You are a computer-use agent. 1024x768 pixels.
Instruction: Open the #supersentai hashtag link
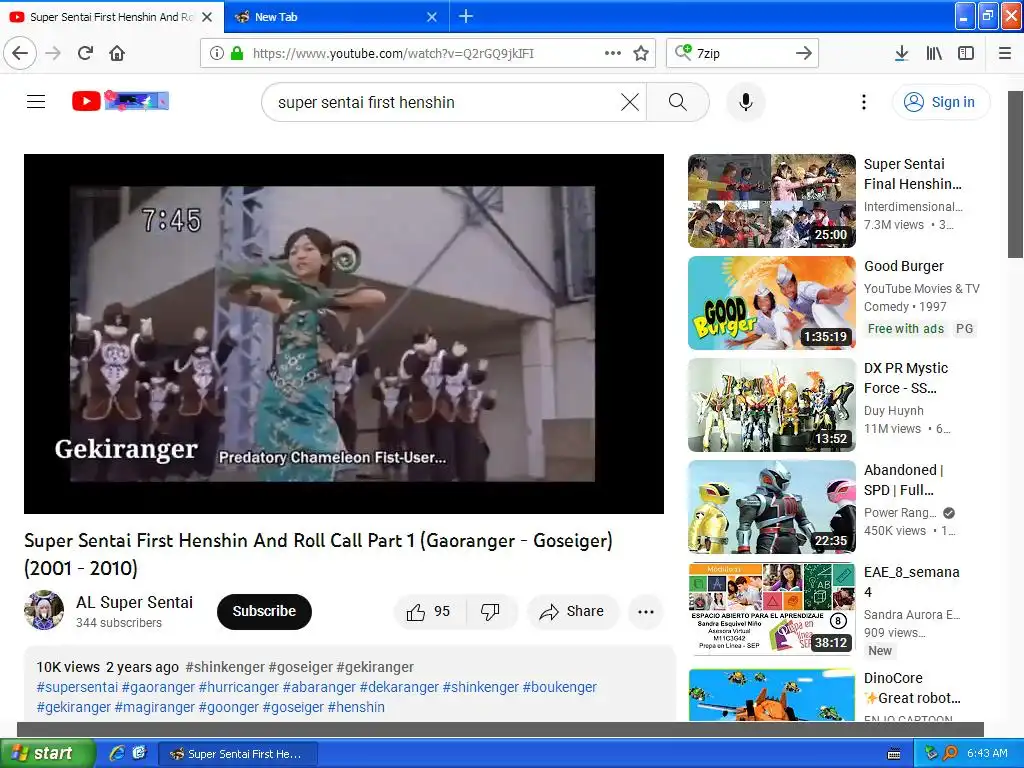pos(77,687)
